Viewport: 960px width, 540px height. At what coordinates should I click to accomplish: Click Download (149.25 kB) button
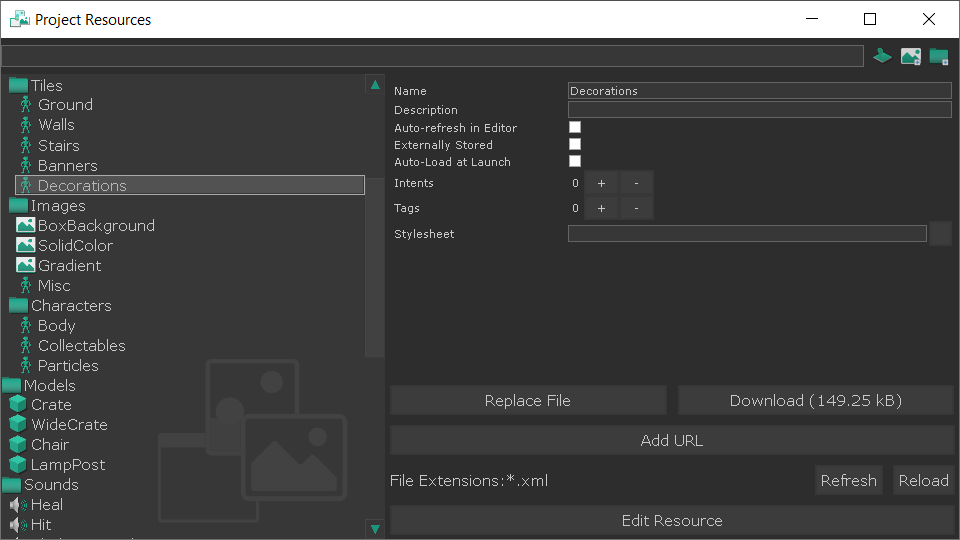coord(816,400)
